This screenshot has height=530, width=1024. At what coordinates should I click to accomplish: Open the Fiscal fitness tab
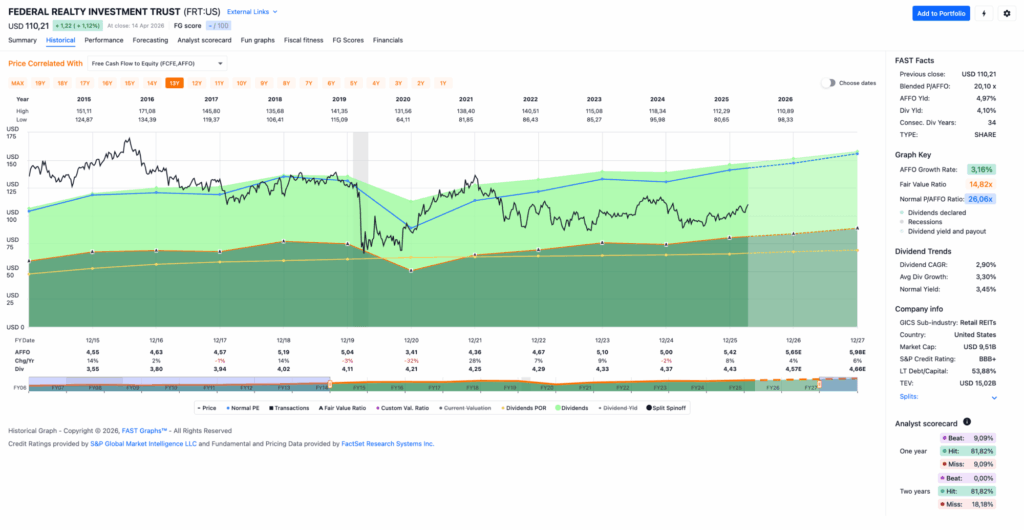click(304, 40)
